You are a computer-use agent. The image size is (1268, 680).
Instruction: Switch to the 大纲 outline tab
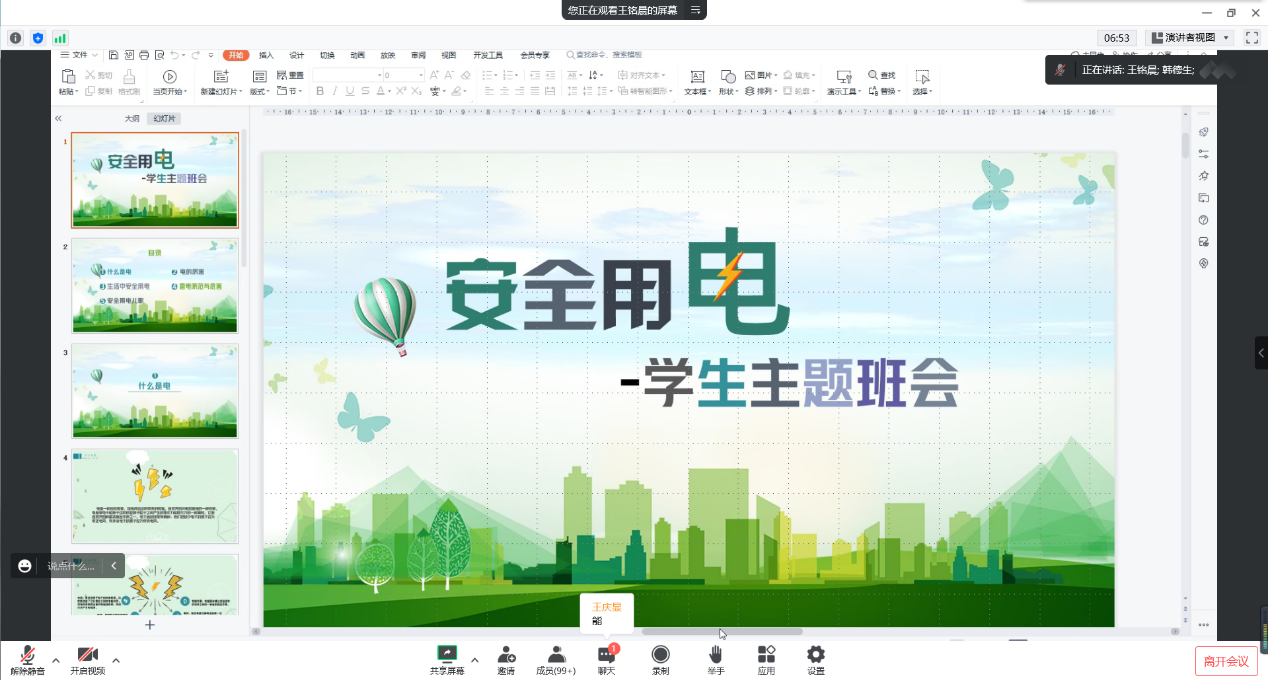131,118
